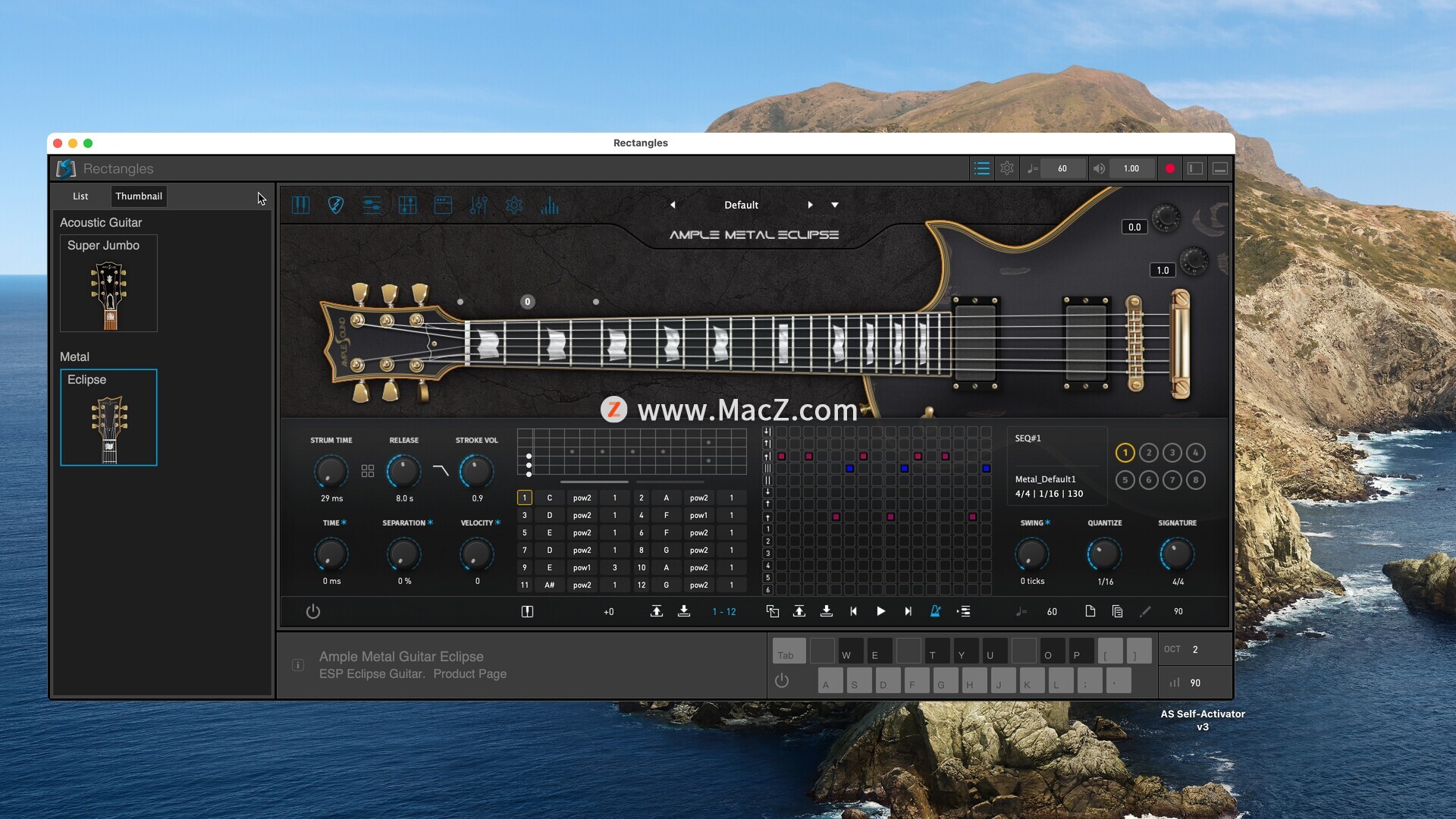Click the header tempo field showing 60
Screen dimensions: 1456x819
click(x=1062, y=168)
